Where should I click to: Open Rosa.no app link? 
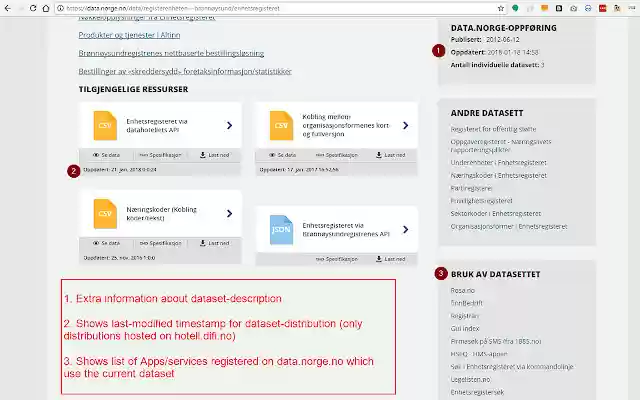(x=462, y=291)
